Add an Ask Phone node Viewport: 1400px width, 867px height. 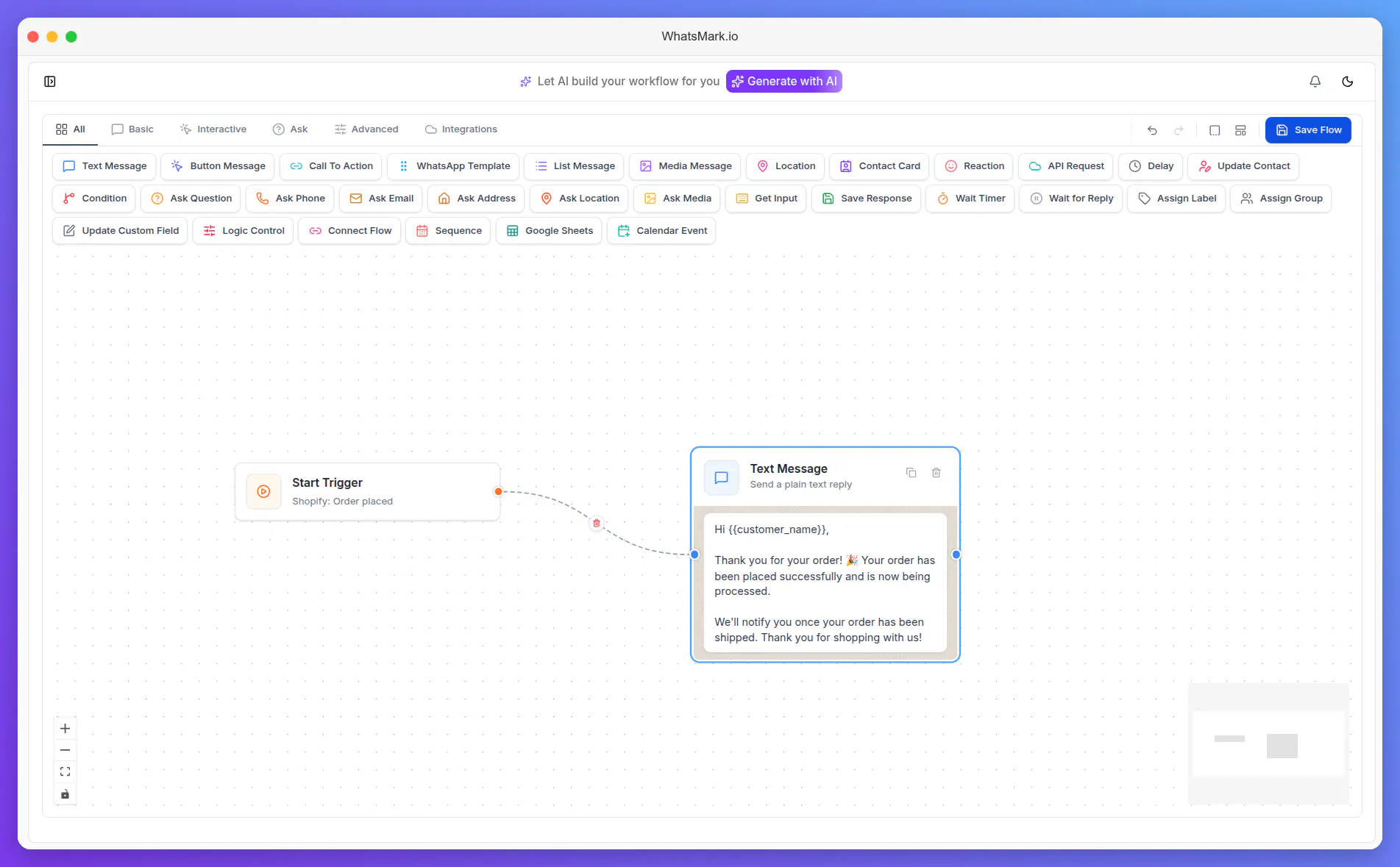(291, 199)
